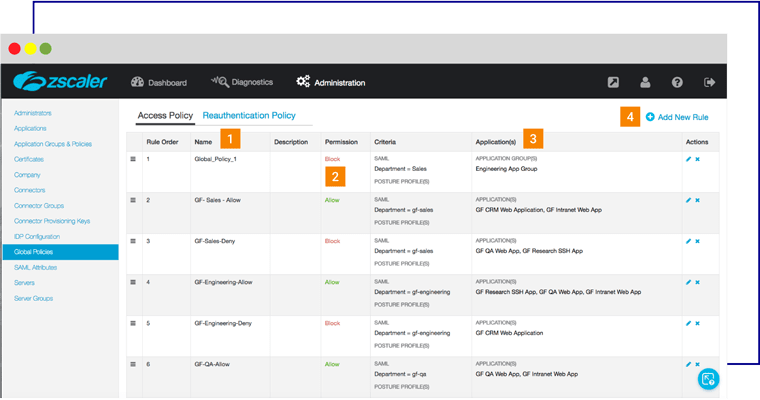
Task: Edit the GF-Engineering-Allow rule
Action: pos(688,282)
